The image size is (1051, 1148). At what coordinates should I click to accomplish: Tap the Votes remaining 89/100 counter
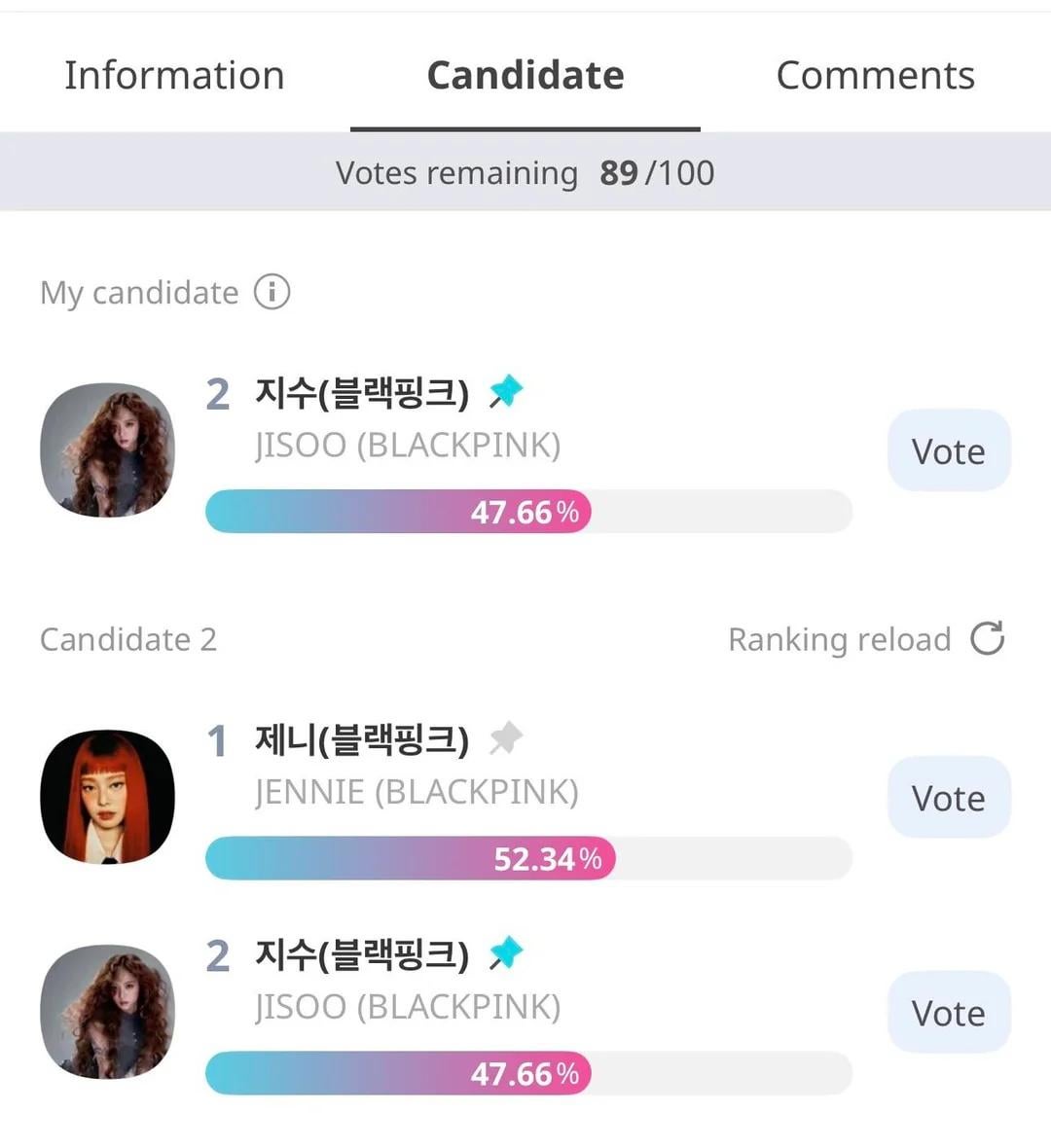click(525, 173)
